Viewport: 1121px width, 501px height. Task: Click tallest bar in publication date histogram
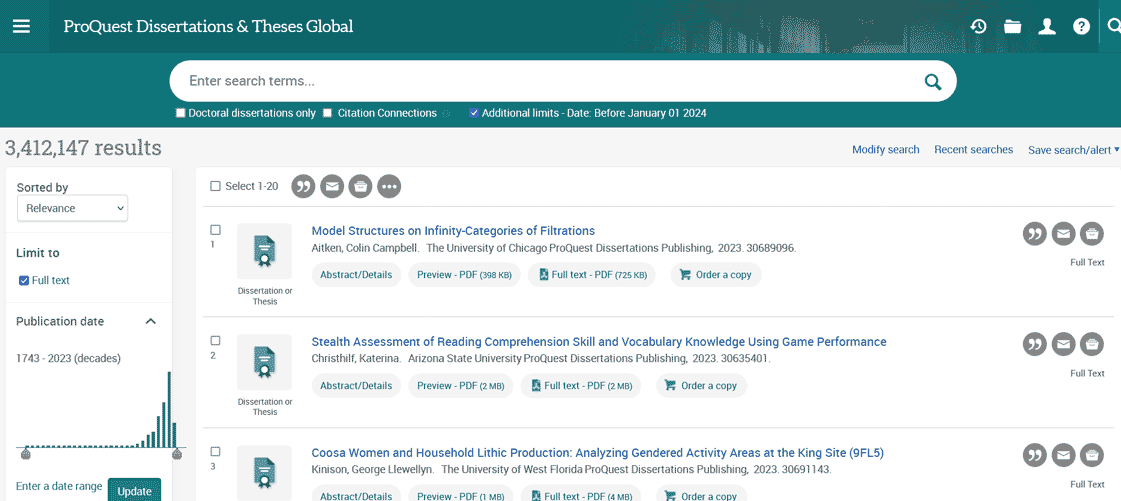coord(169,410)
